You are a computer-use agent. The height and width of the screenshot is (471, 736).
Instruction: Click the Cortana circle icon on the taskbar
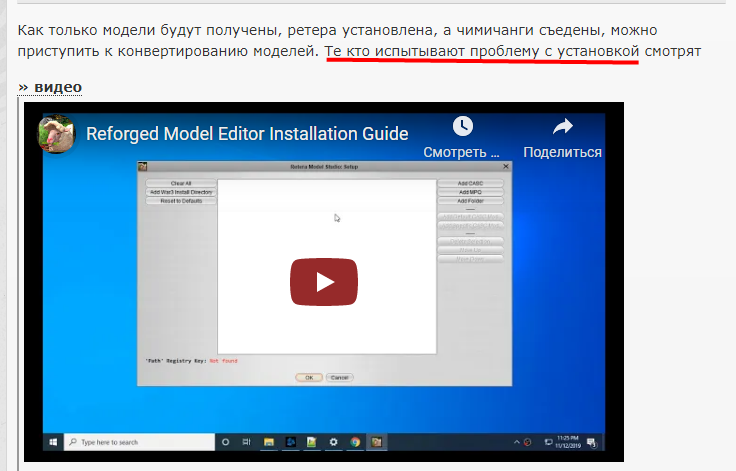coord(225,442)
